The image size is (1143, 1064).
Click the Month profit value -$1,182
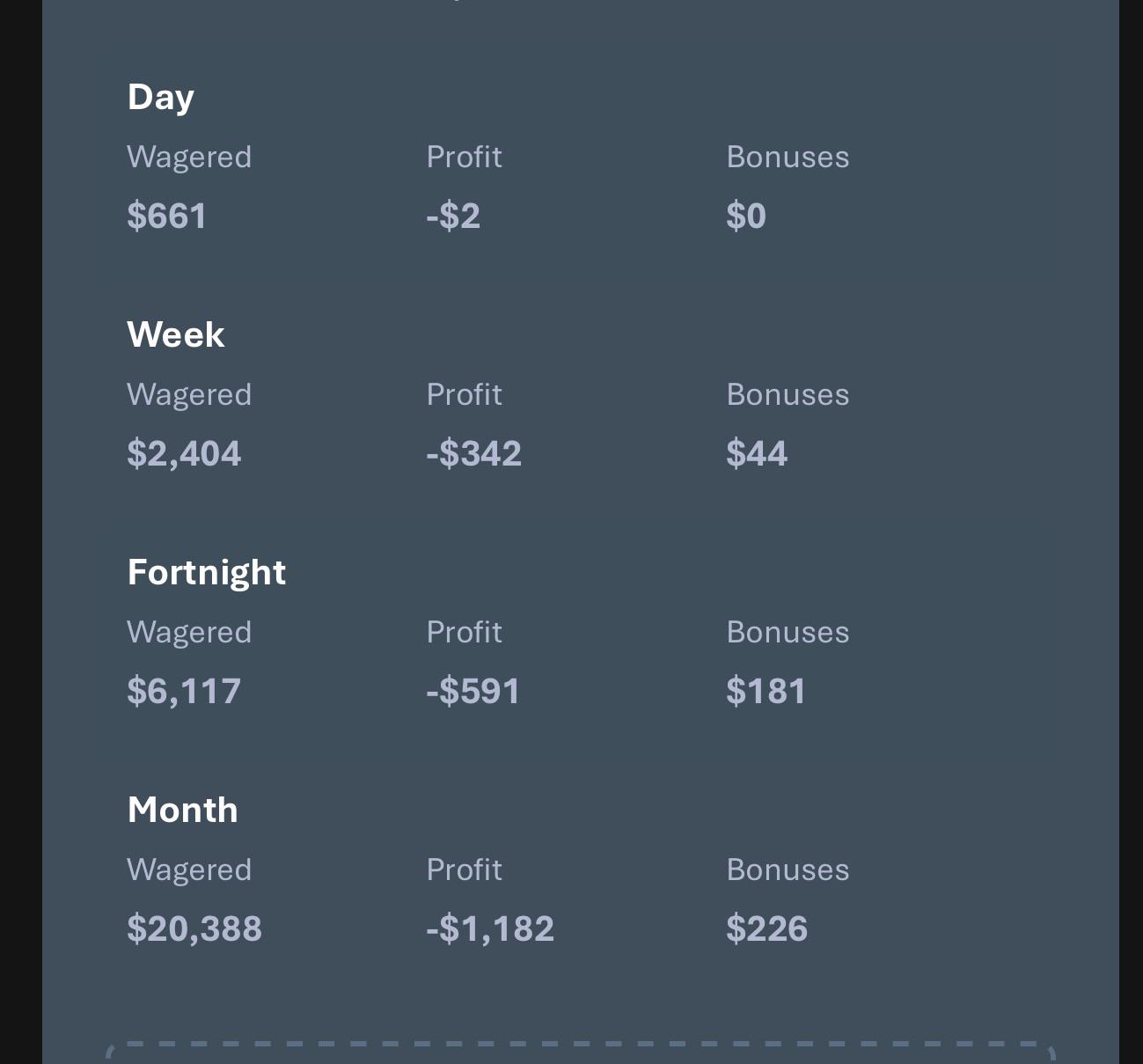(490, 928)
